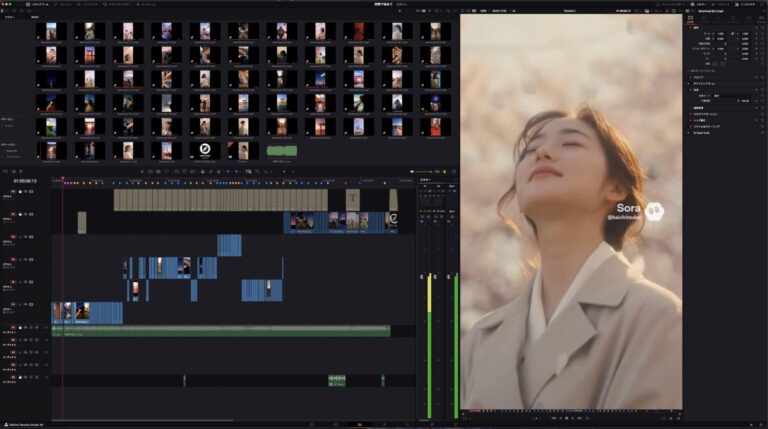Click the Mixer panel title ミキサー
768x429 pixels.
425,180
